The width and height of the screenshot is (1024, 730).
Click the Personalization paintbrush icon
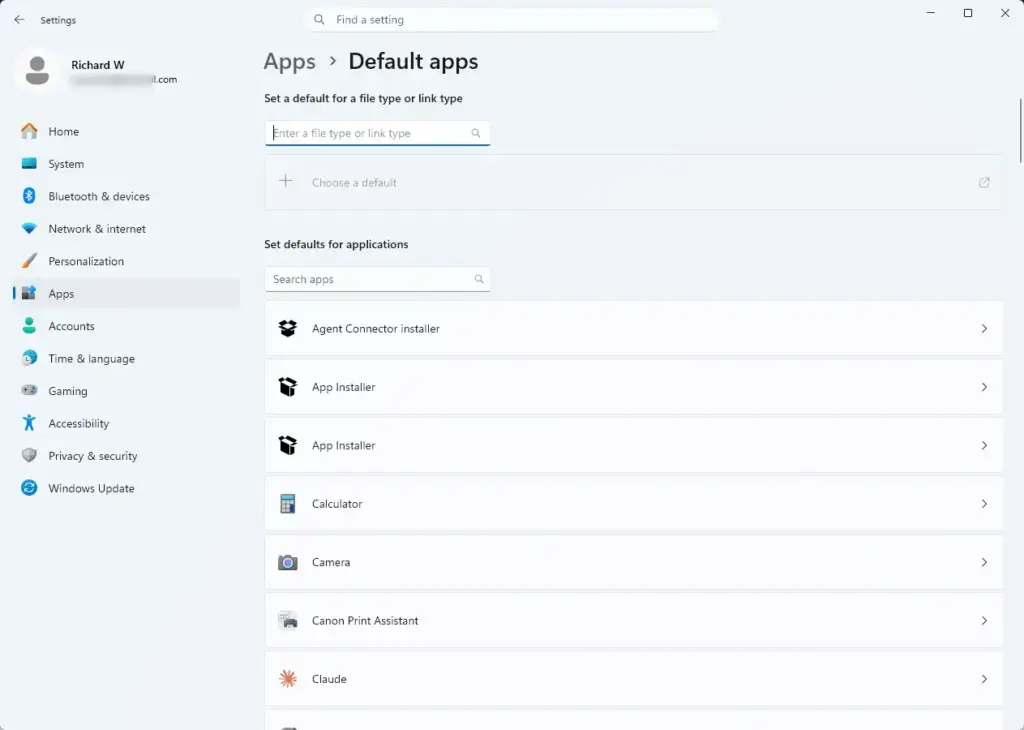[x=29, y=261]
